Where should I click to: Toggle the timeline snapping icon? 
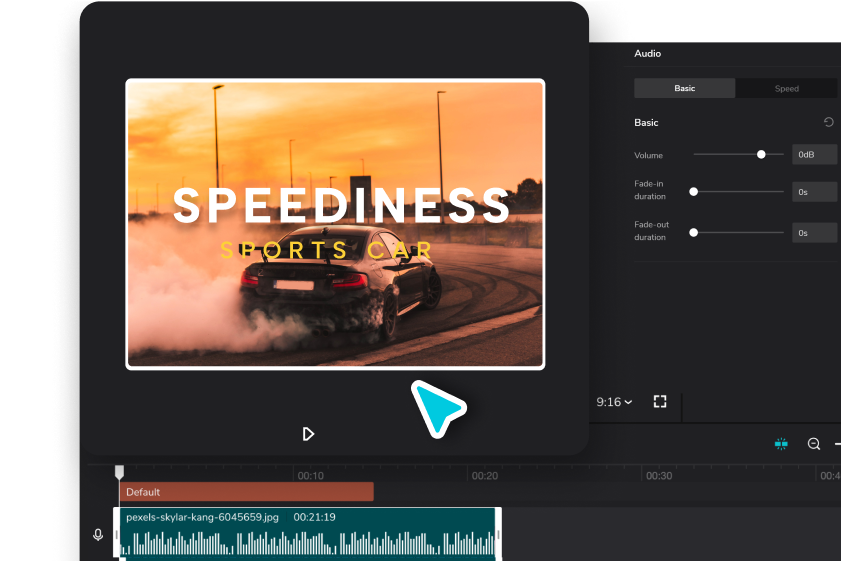(x=781, y=444)
